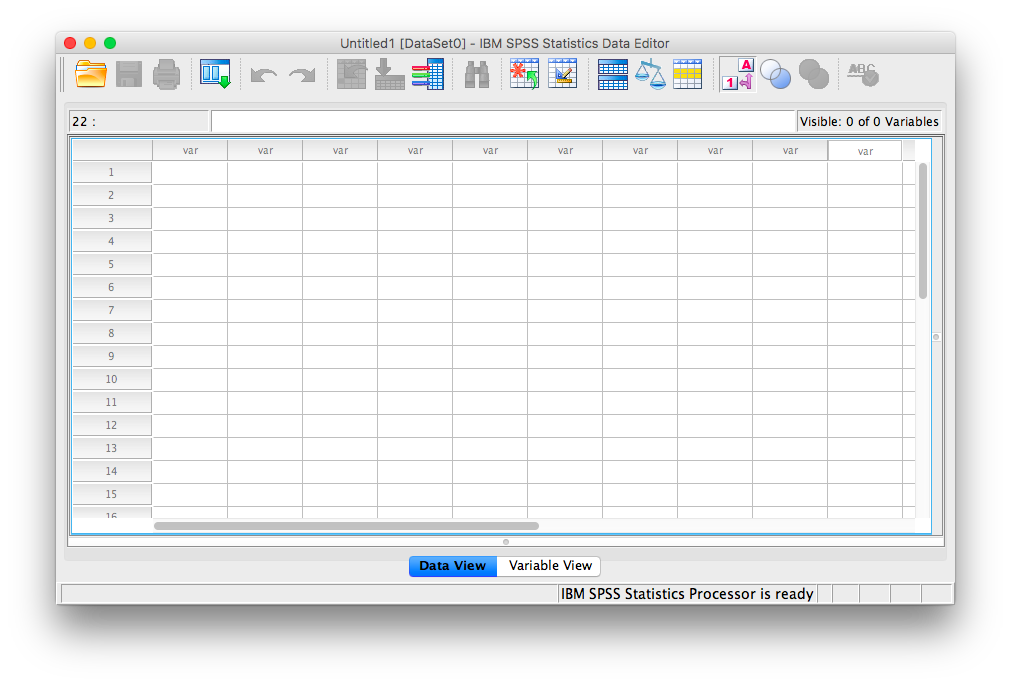
Task: Select the Go to case icon
Action: click(352, 74)
